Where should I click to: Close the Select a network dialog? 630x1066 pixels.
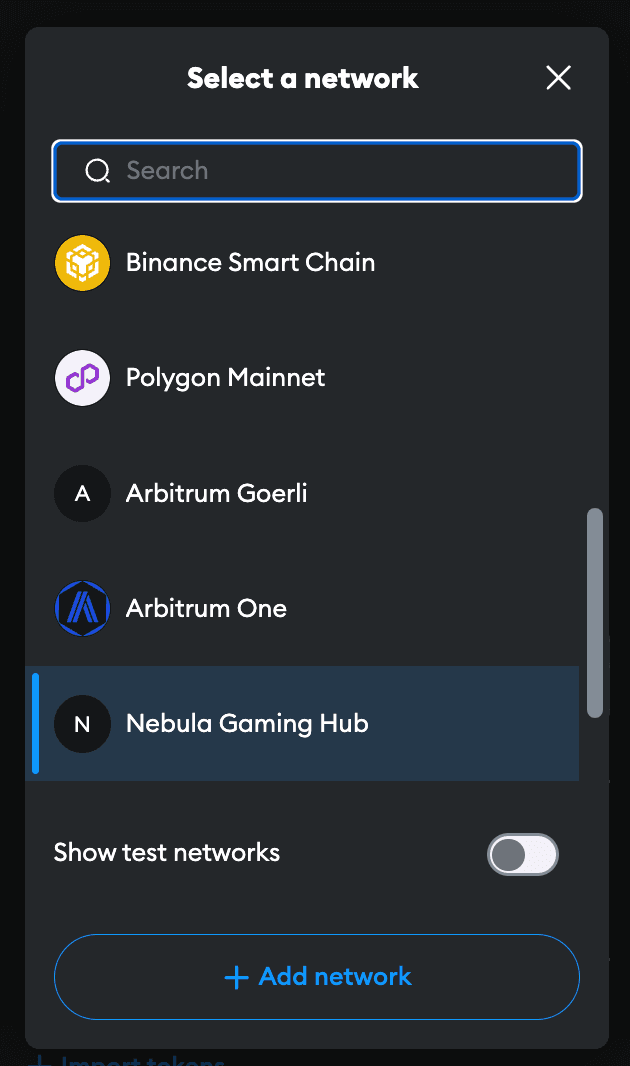(x=558, y=78)
